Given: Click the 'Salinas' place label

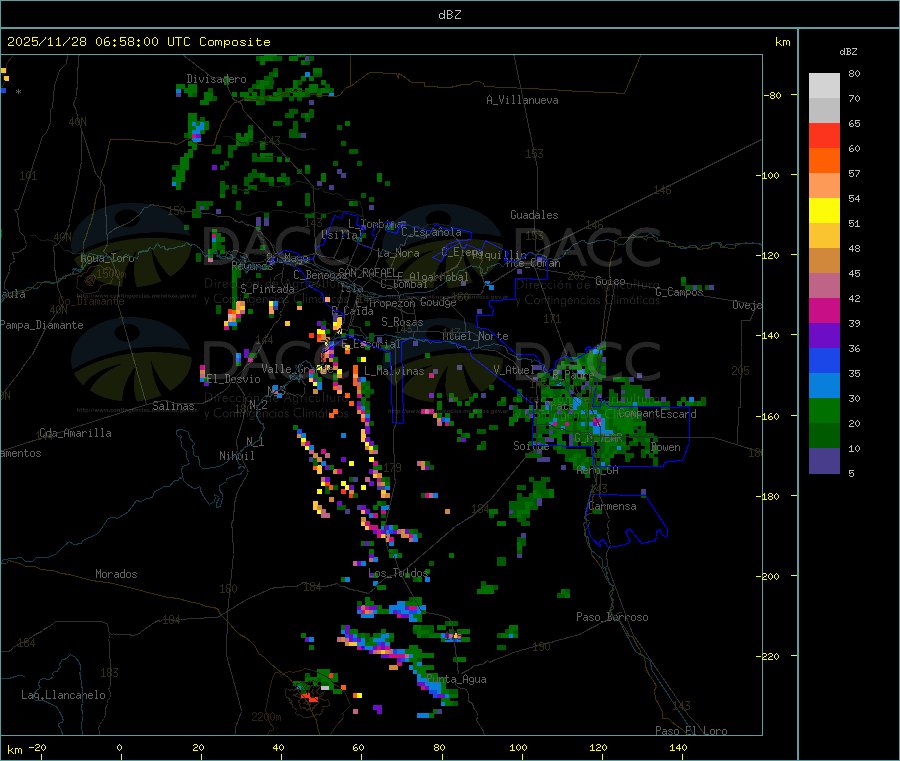Looking at the screenshot, I should pos(173,406).
